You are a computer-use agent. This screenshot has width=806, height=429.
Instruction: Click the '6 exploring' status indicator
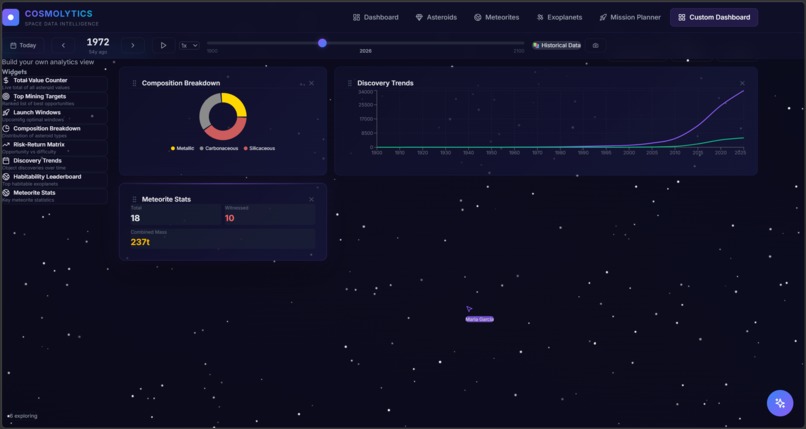point(23,416)
